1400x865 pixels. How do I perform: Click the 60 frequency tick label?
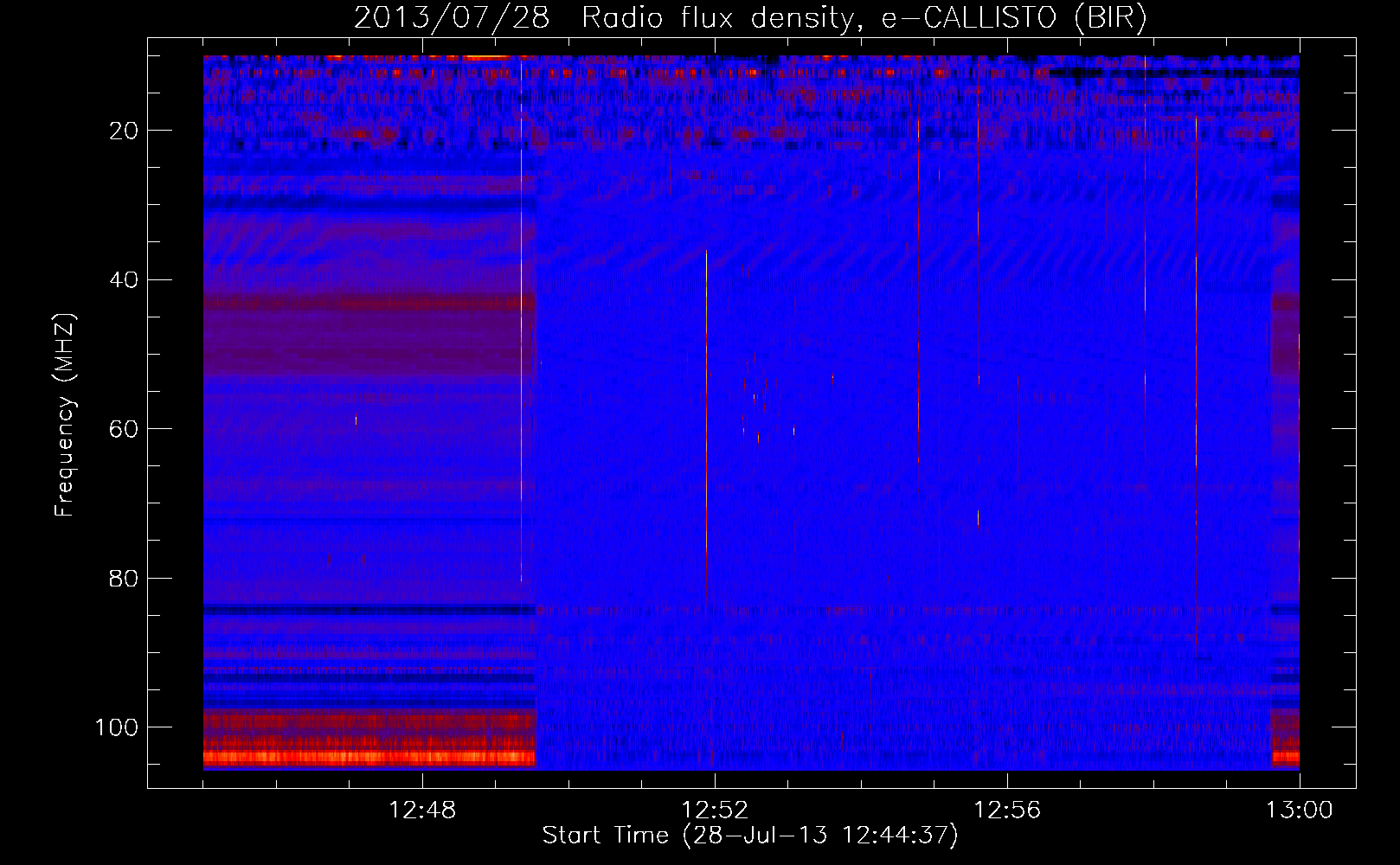[125, 429]
